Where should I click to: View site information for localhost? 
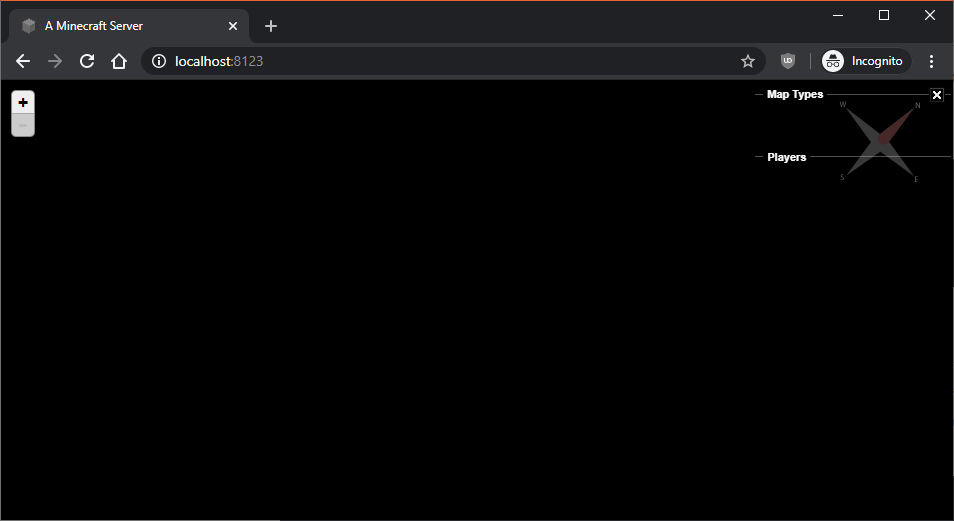pyautogui.click(x=159, y=61)
